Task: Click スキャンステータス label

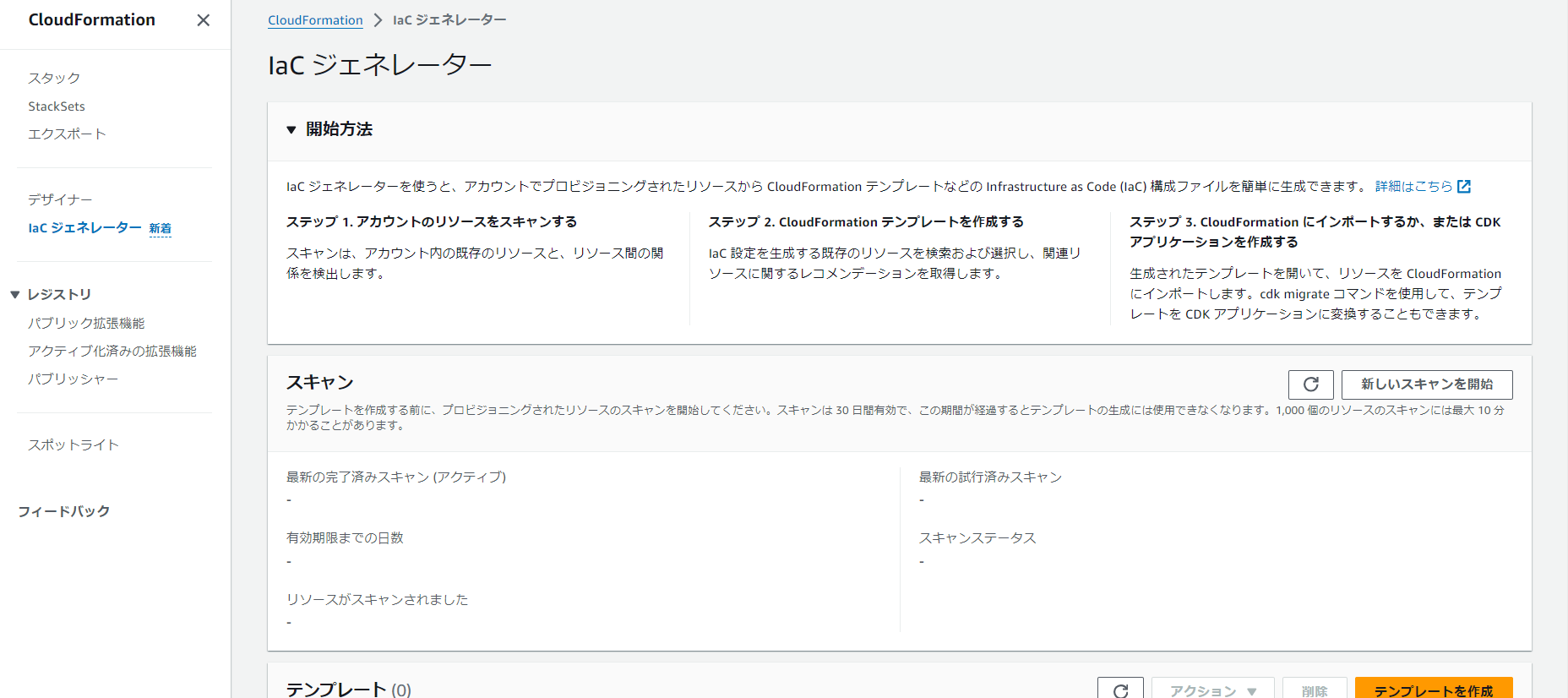Action: click(977, 538)
